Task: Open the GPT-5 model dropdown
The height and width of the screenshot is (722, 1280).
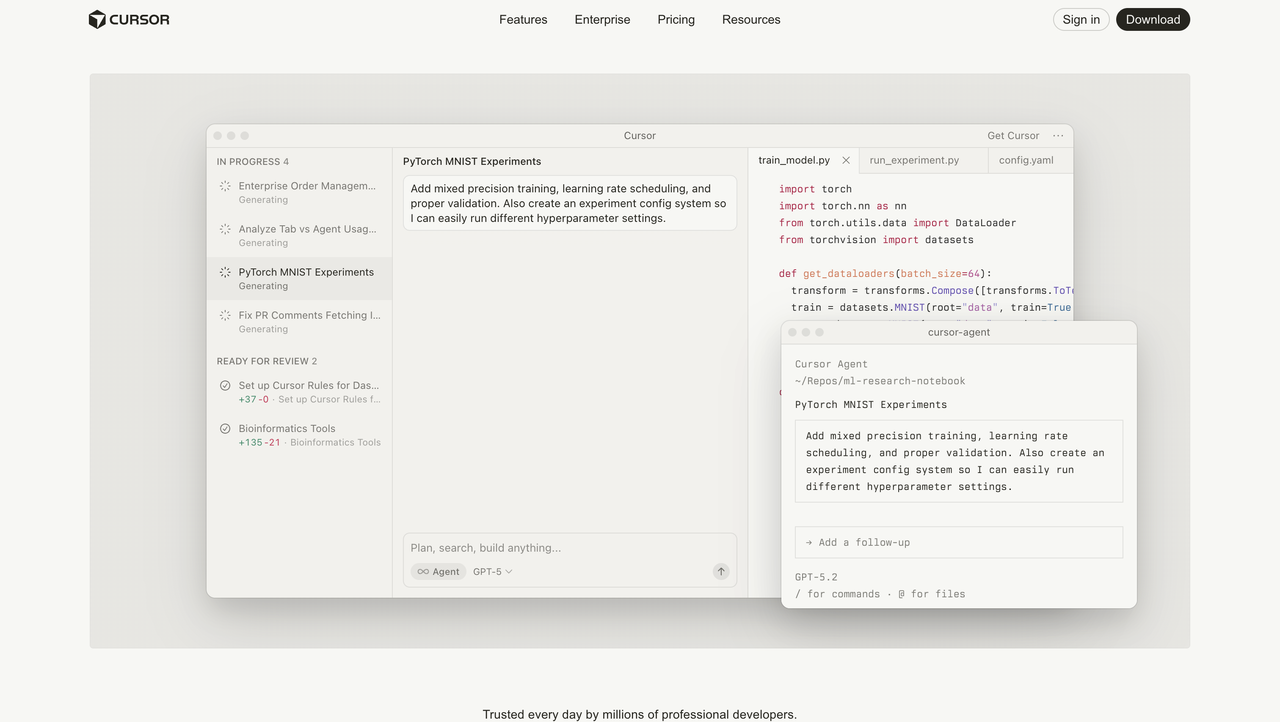Action: point(492,572)
